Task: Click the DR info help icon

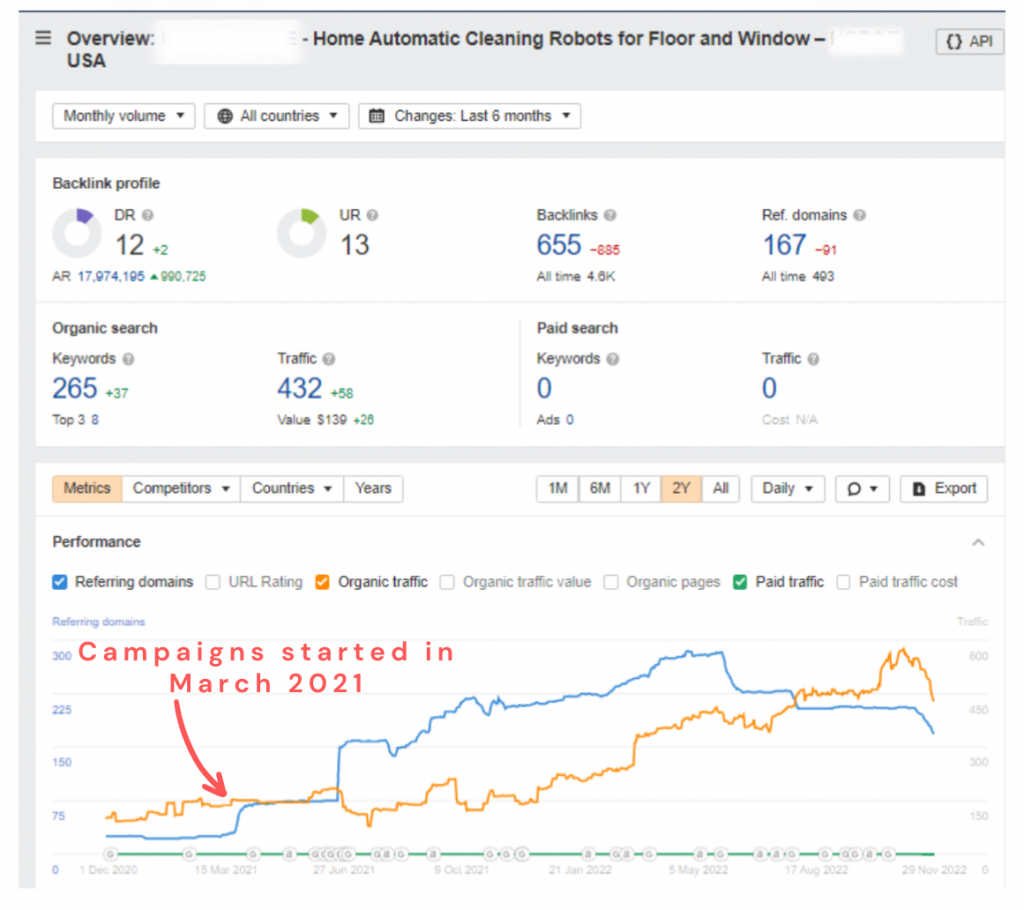Action: (x=148, y=215)
